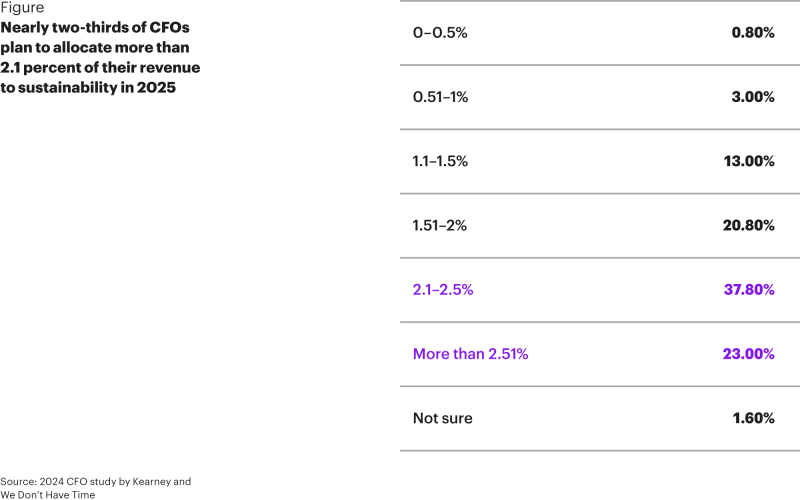Click the "Figure" heading text
The height and width of the screenshot is (500, 800).
click(22, 8)
